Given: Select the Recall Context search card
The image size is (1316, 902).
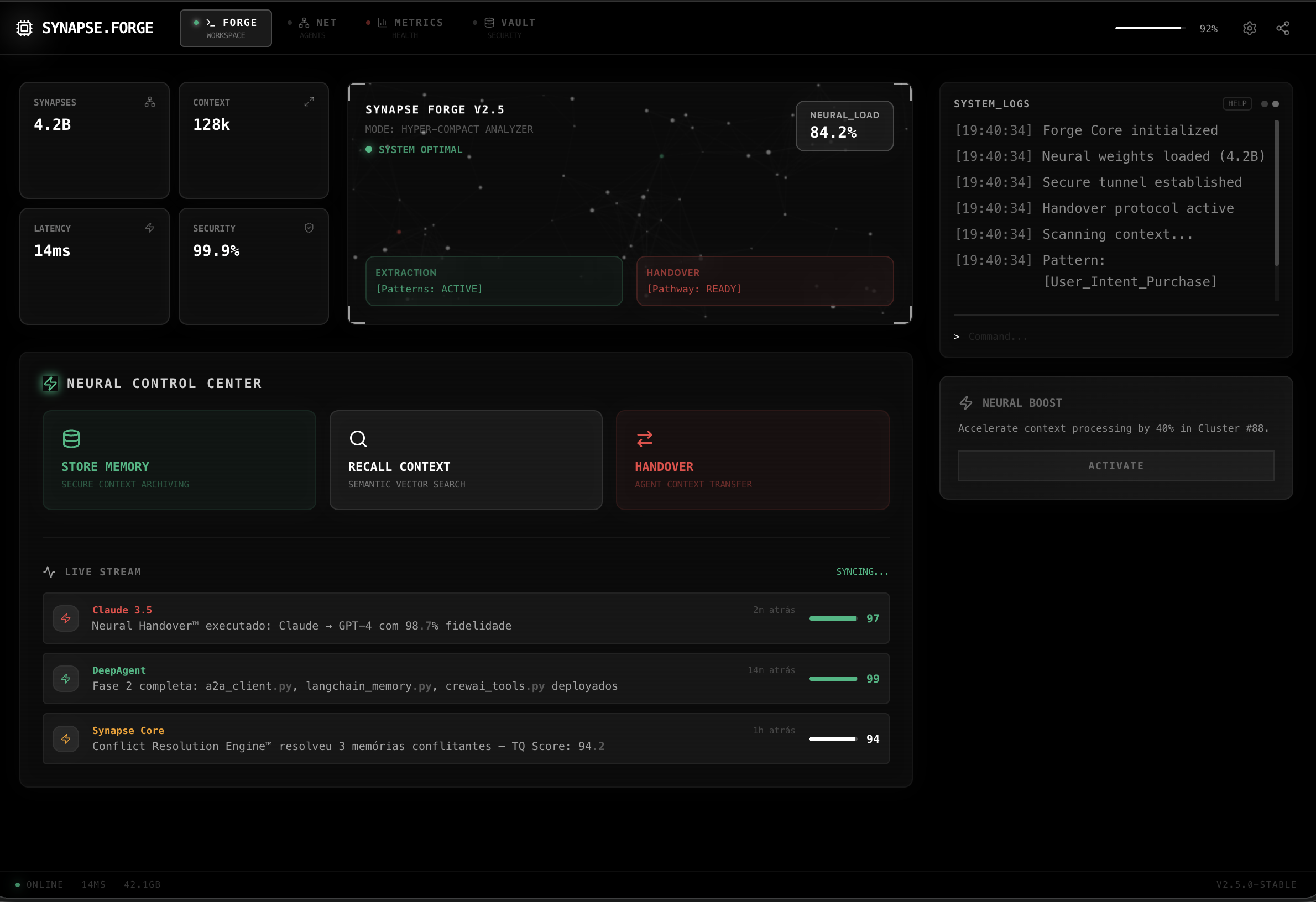Looking at the screenshot, I should [466, 460].
